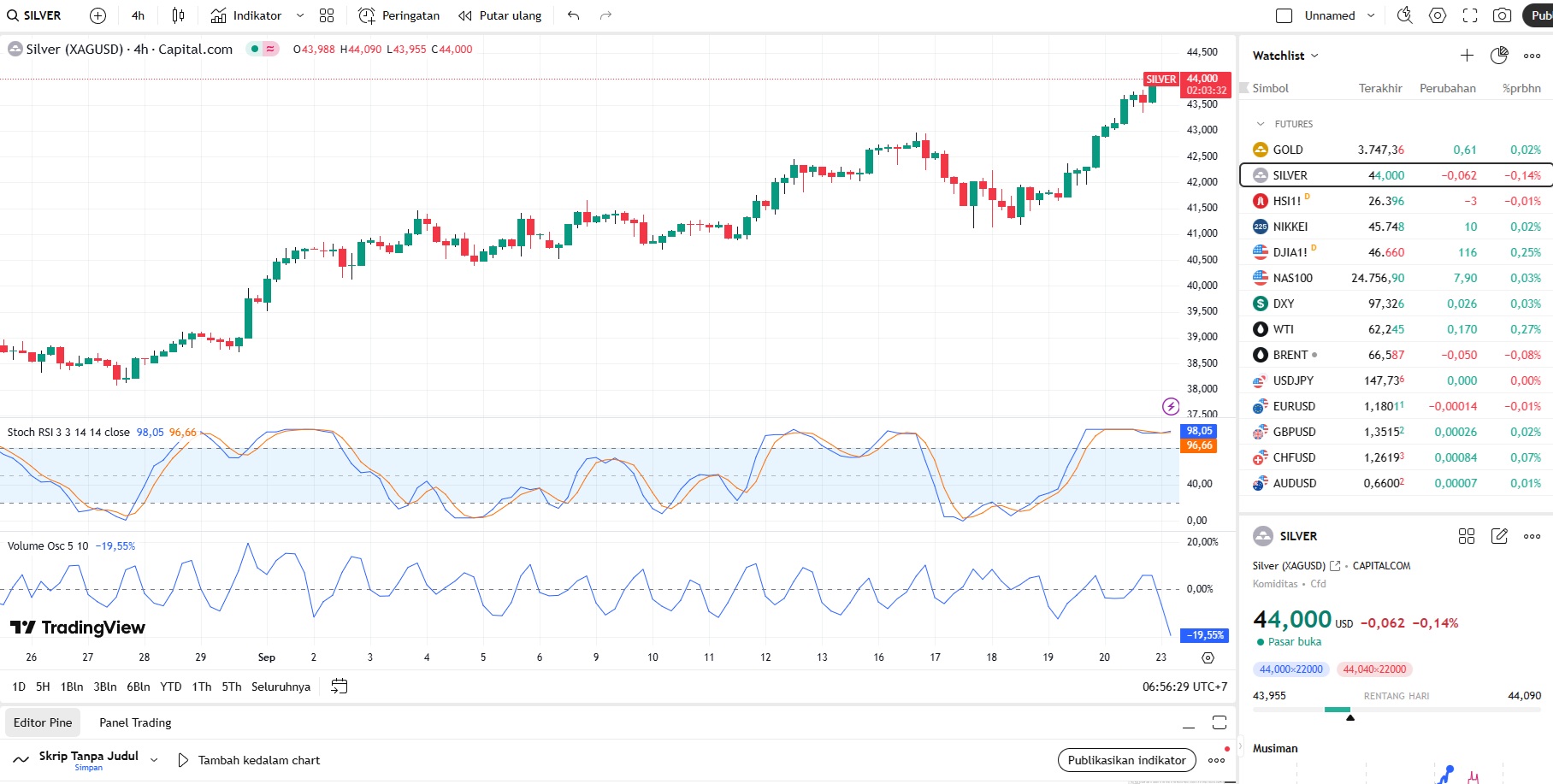
Task: Enter fullscreen mode using the fullscreen icon
Action: click(x=1470, y=15)
